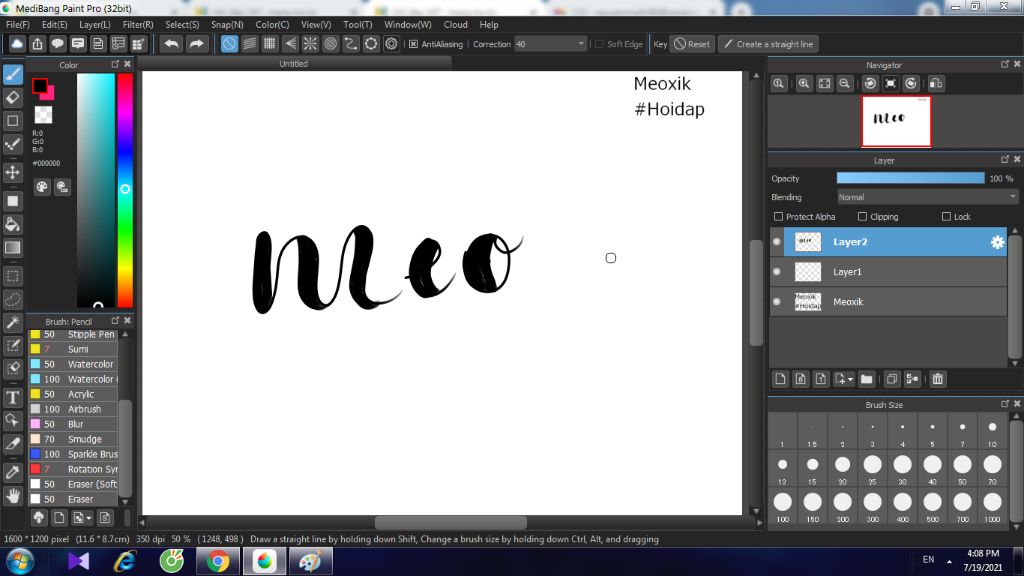The image size is (1024, 576).
Task: Click the canvas horizontal scrollbar
Action: click(x=451, y=522)
